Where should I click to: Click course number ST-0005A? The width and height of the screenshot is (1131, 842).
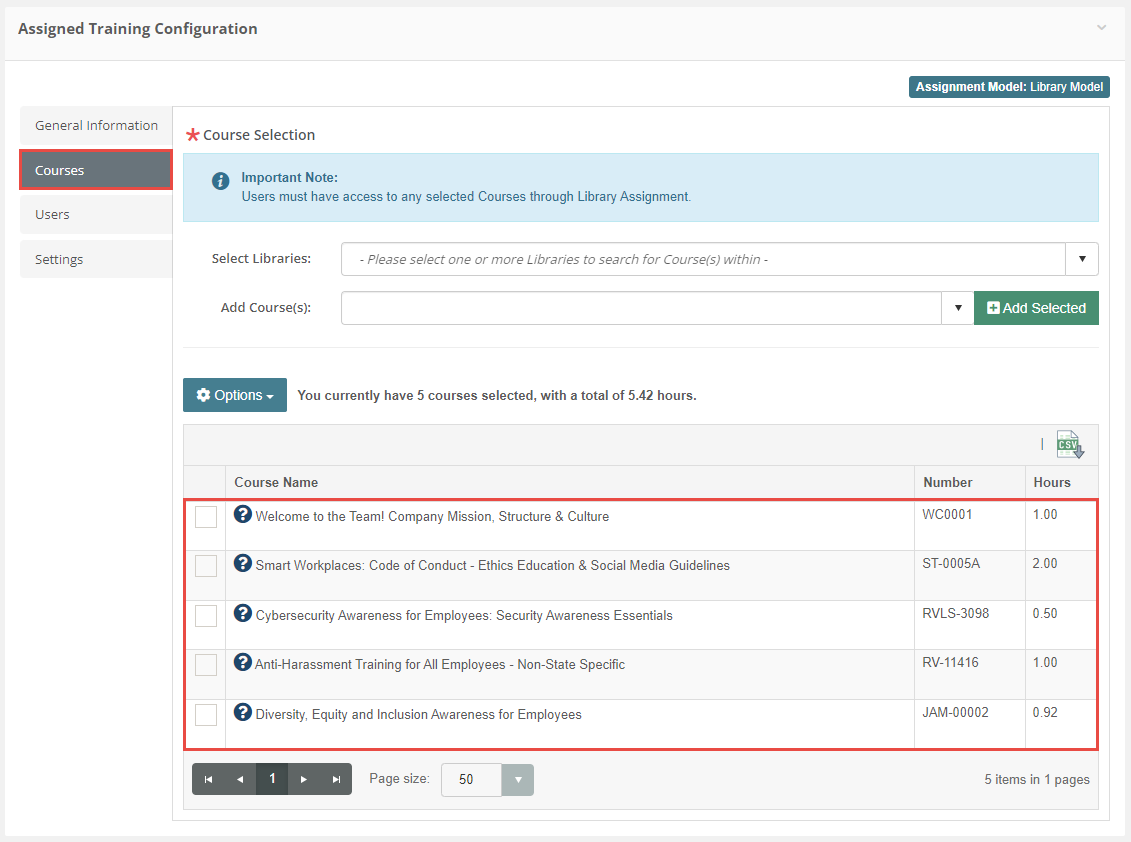(x=951, y=563)
